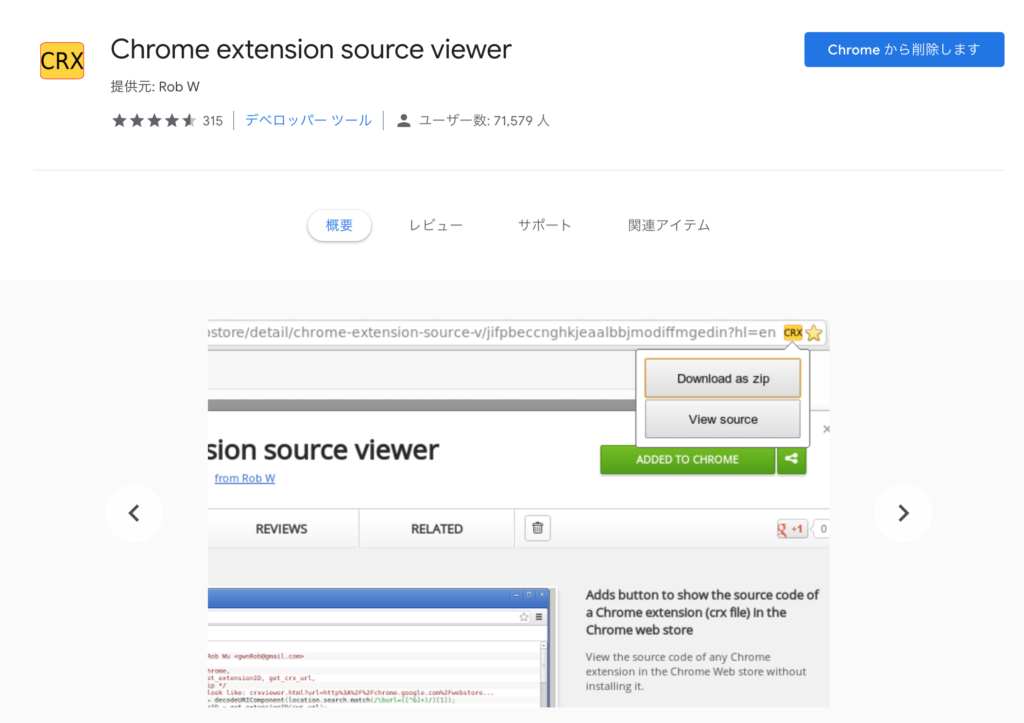Click the "View the source code of any Chrome" description

click(696, 671)
